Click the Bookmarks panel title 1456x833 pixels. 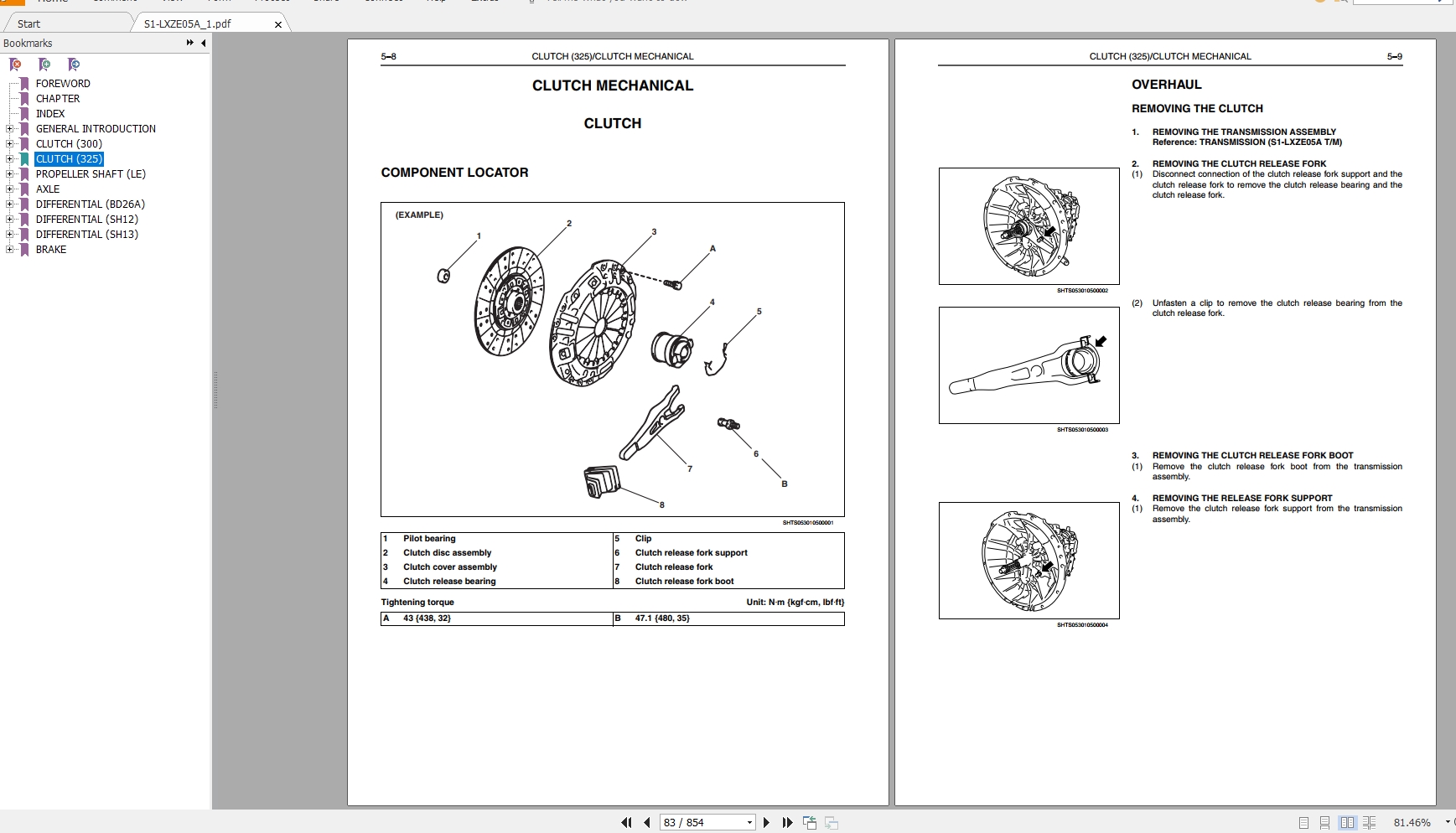coord(28,44)
